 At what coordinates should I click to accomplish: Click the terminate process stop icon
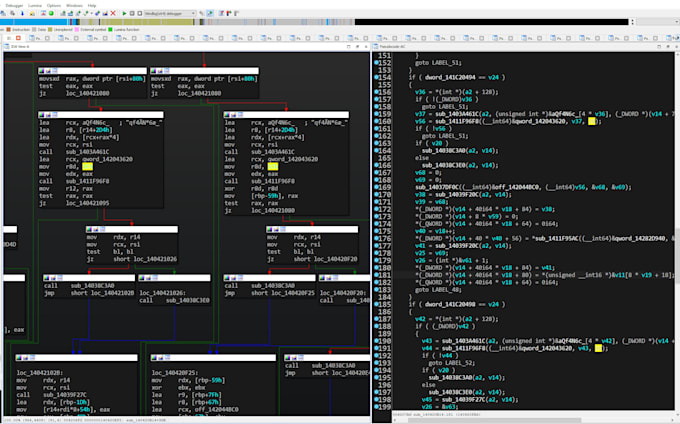click(x=140, y=13)
